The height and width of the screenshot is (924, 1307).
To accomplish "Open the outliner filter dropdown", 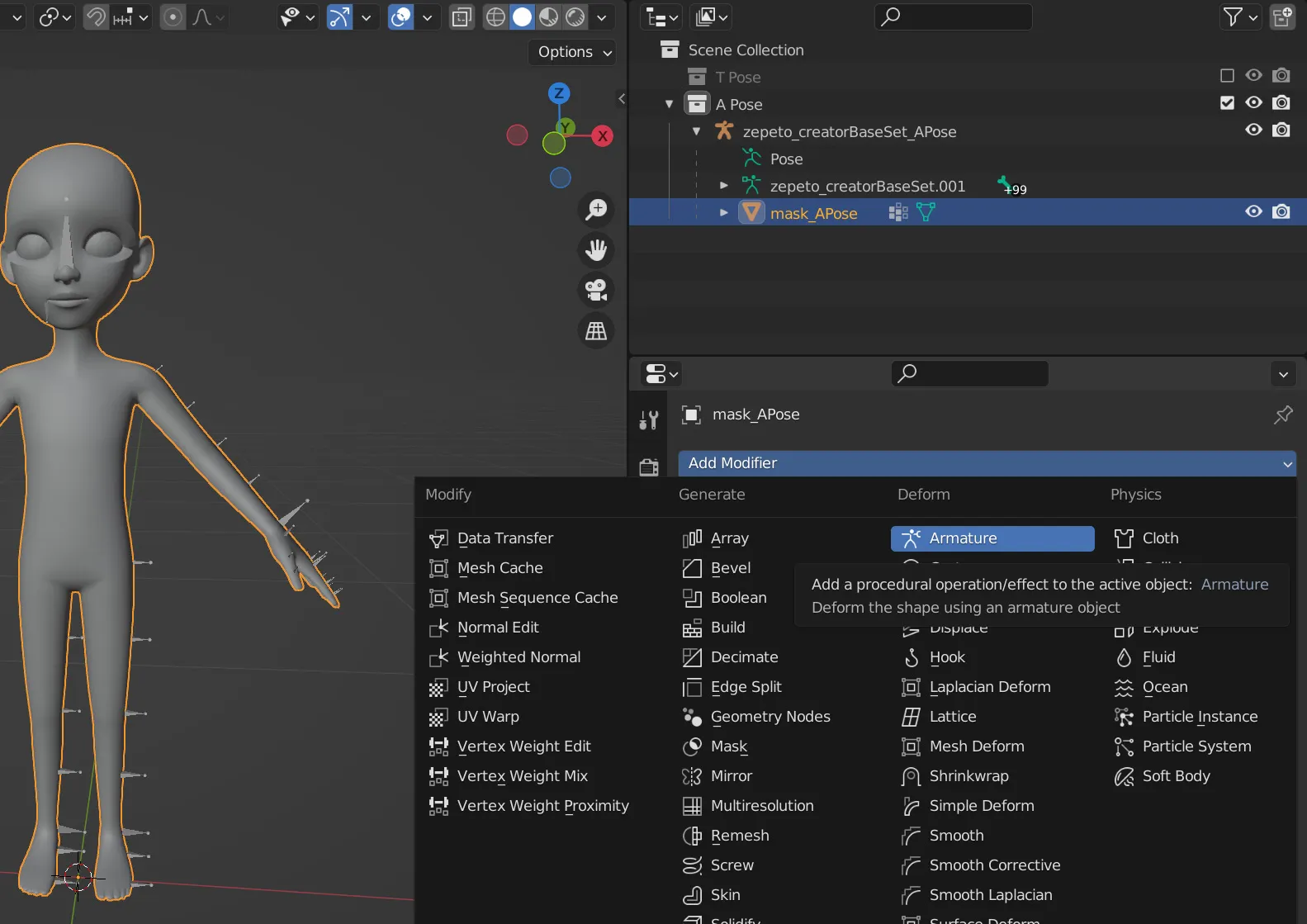I will point(1240,17).
